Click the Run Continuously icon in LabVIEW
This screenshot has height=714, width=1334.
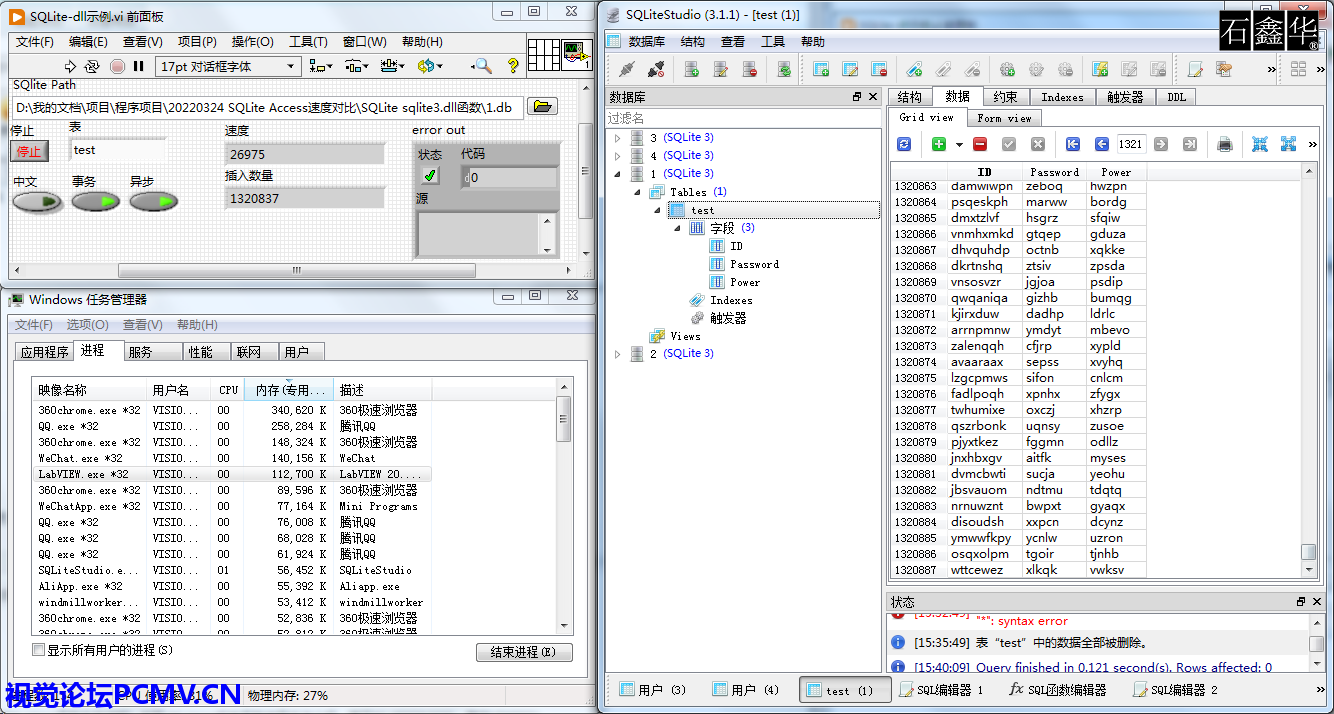pyautogui.click(x=92, y=66)
